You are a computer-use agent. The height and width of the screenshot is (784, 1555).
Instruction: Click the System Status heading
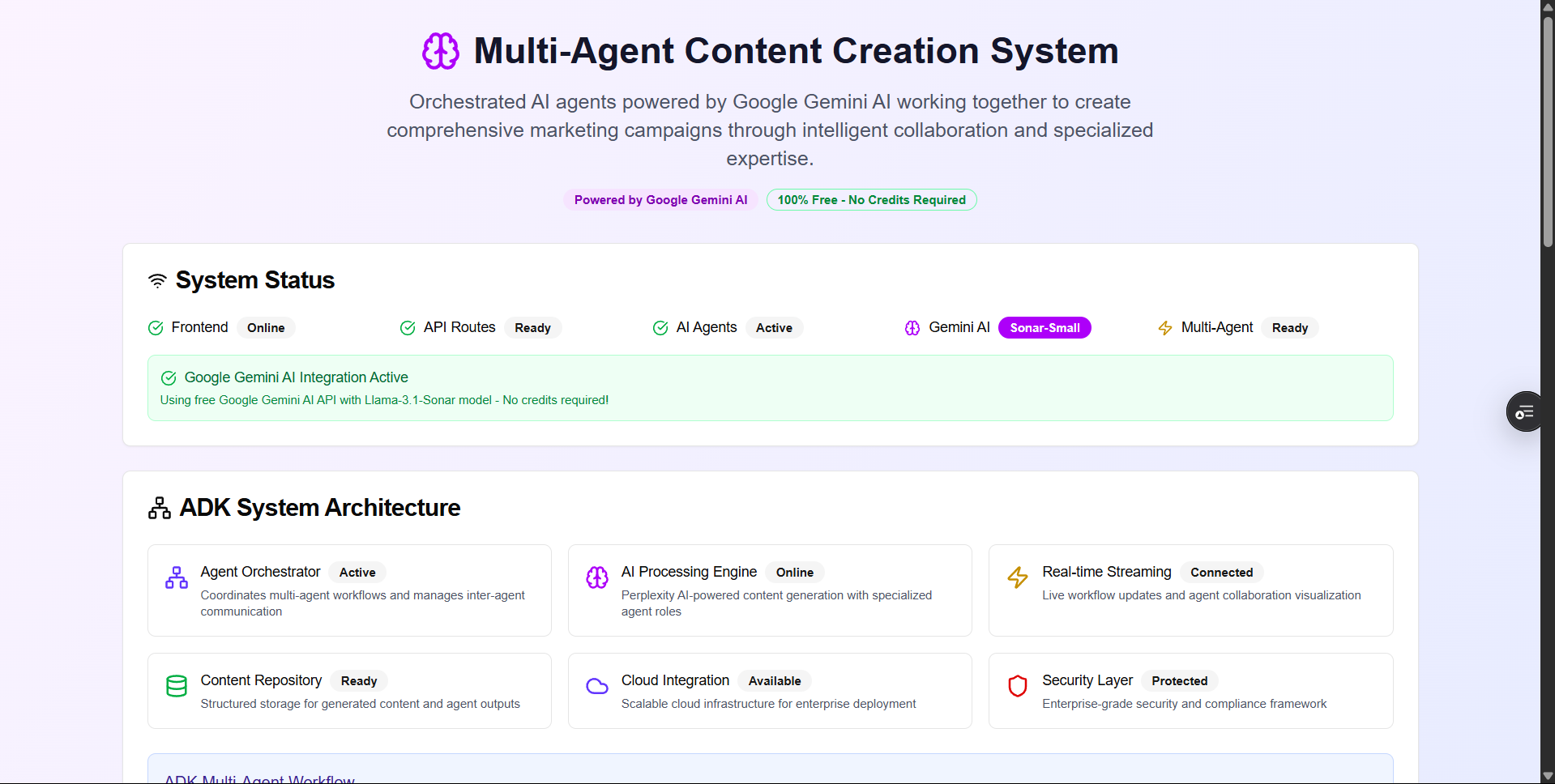pyautogui.click(x=255, y=280)
